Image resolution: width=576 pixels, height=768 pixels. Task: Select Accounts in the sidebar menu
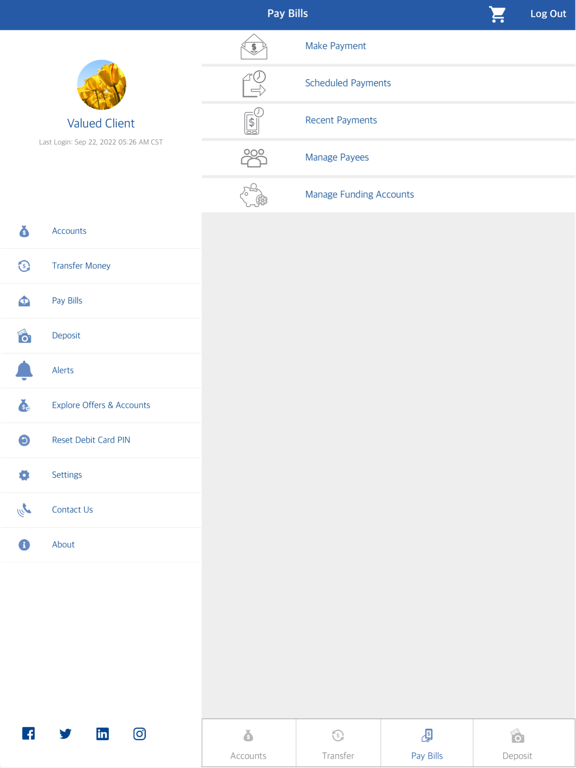(101, 231)
